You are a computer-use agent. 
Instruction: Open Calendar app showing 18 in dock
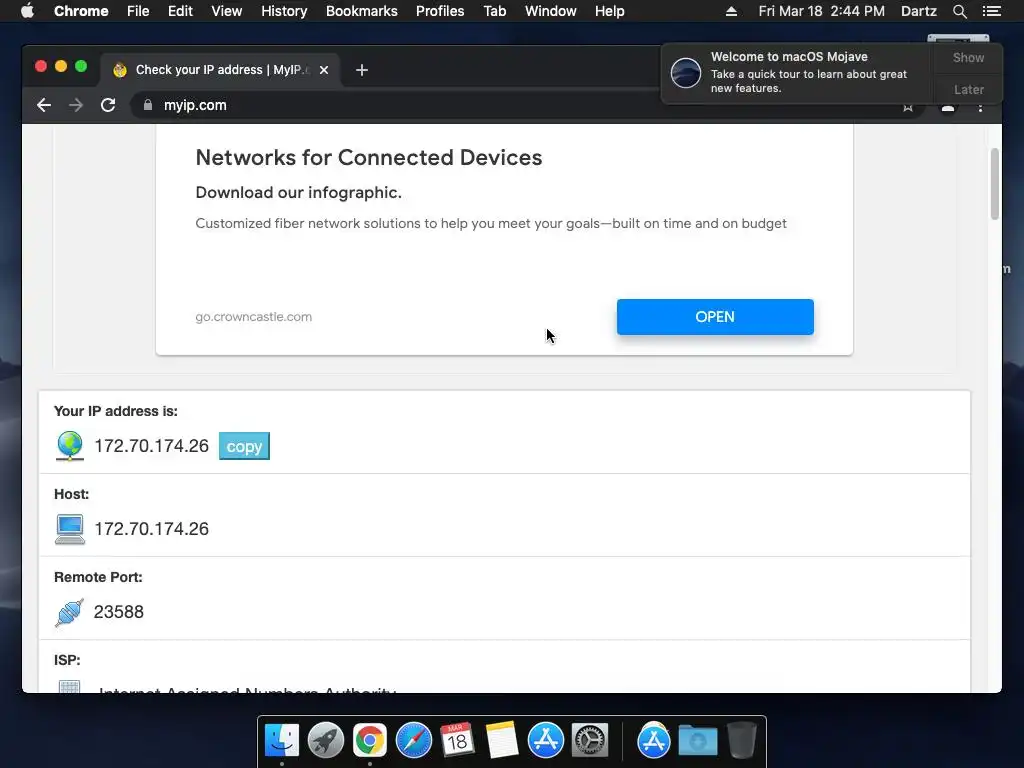point(457,741)
